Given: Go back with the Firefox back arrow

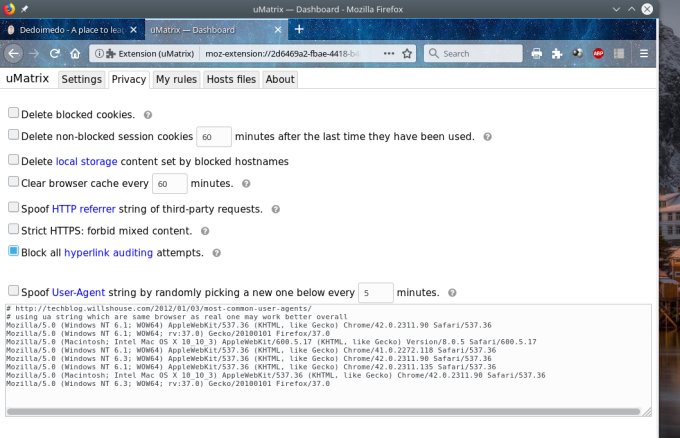Looking at the screenshot, I should coord(14,53).
